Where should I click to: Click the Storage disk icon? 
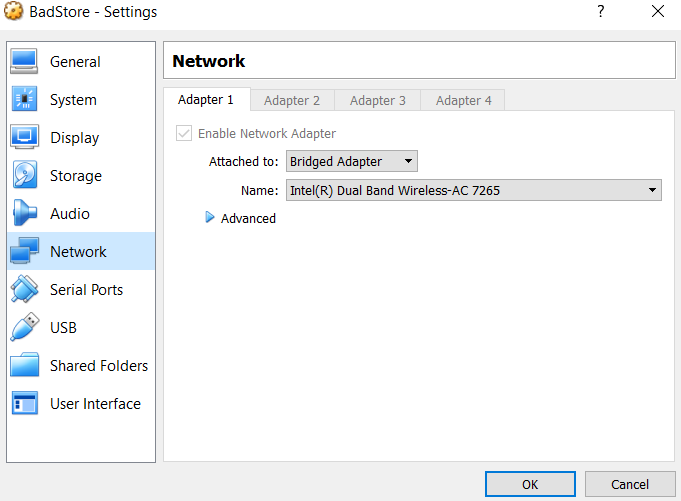25,176
